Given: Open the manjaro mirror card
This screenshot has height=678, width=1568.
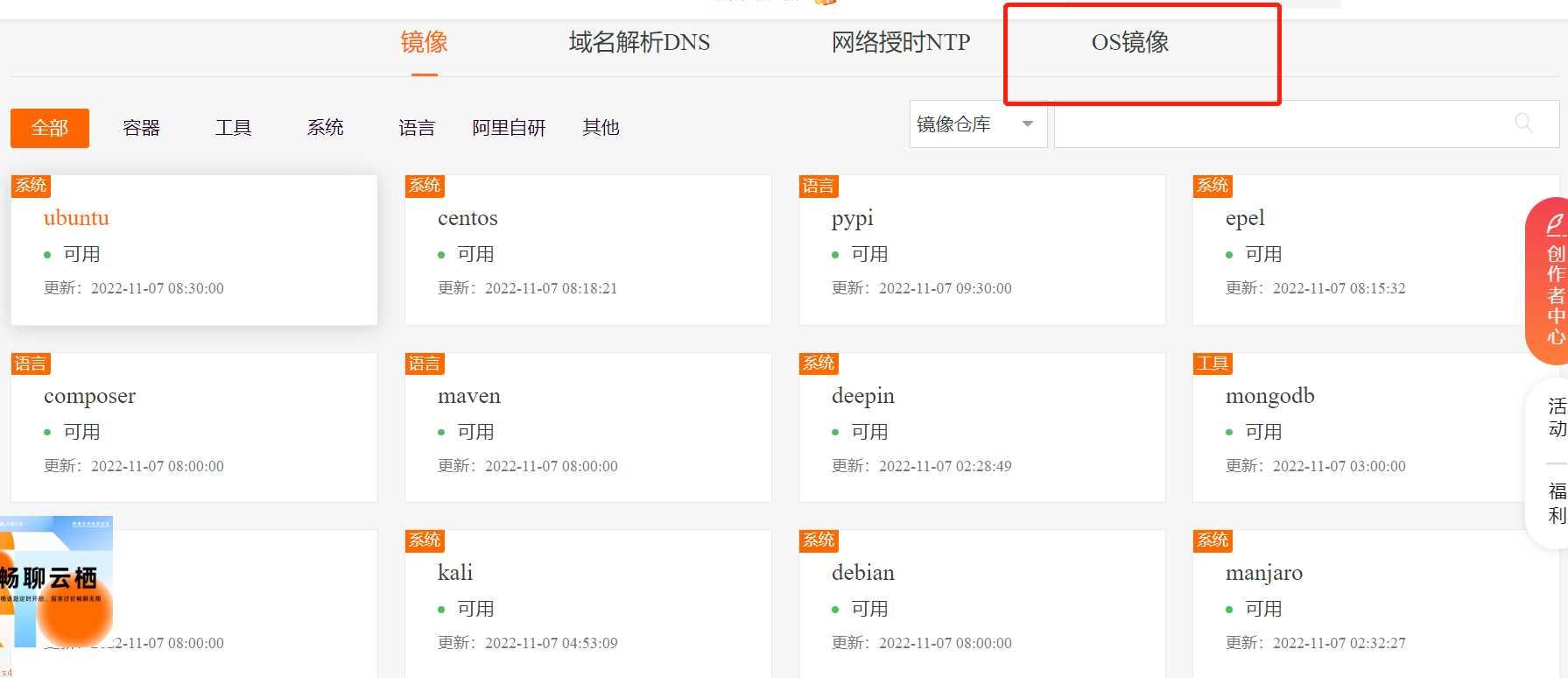Looking at the screenshot, I should pyautogui.click(x=1375, y=604).
